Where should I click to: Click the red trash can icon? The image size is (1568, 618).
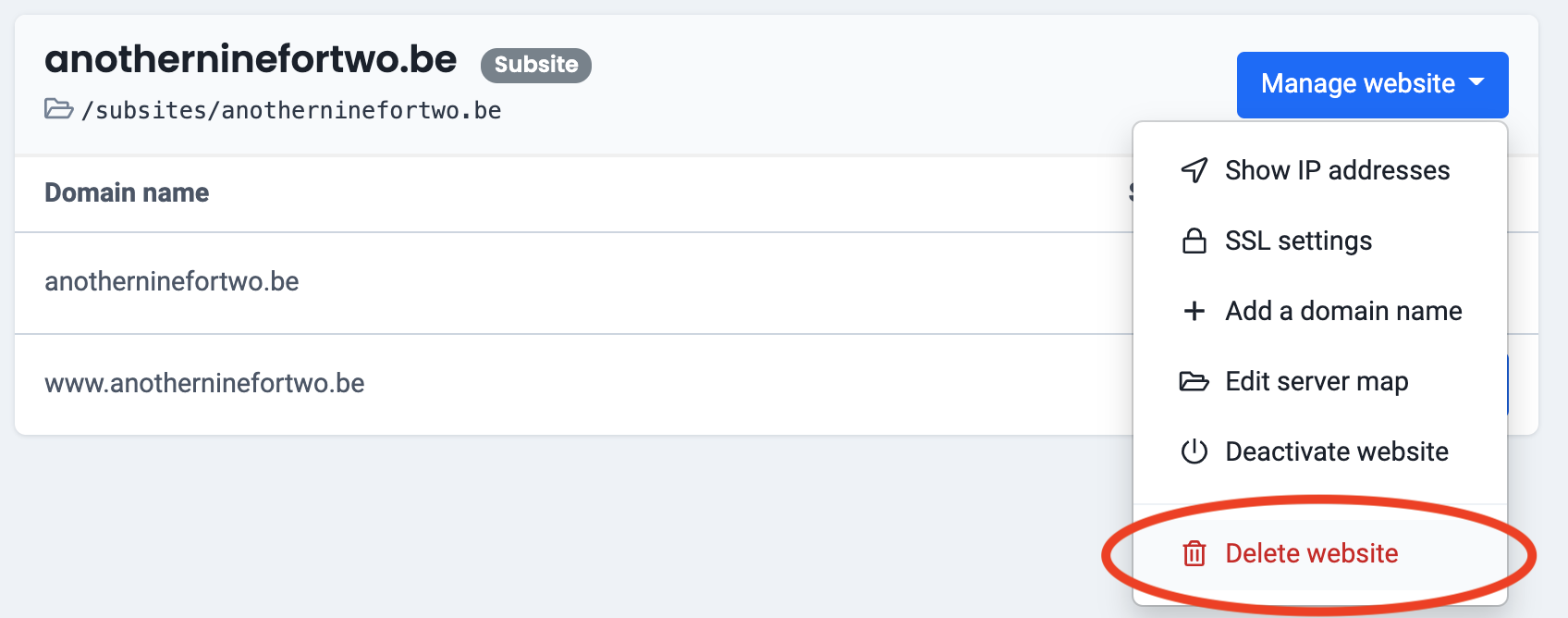point(1194,553)
